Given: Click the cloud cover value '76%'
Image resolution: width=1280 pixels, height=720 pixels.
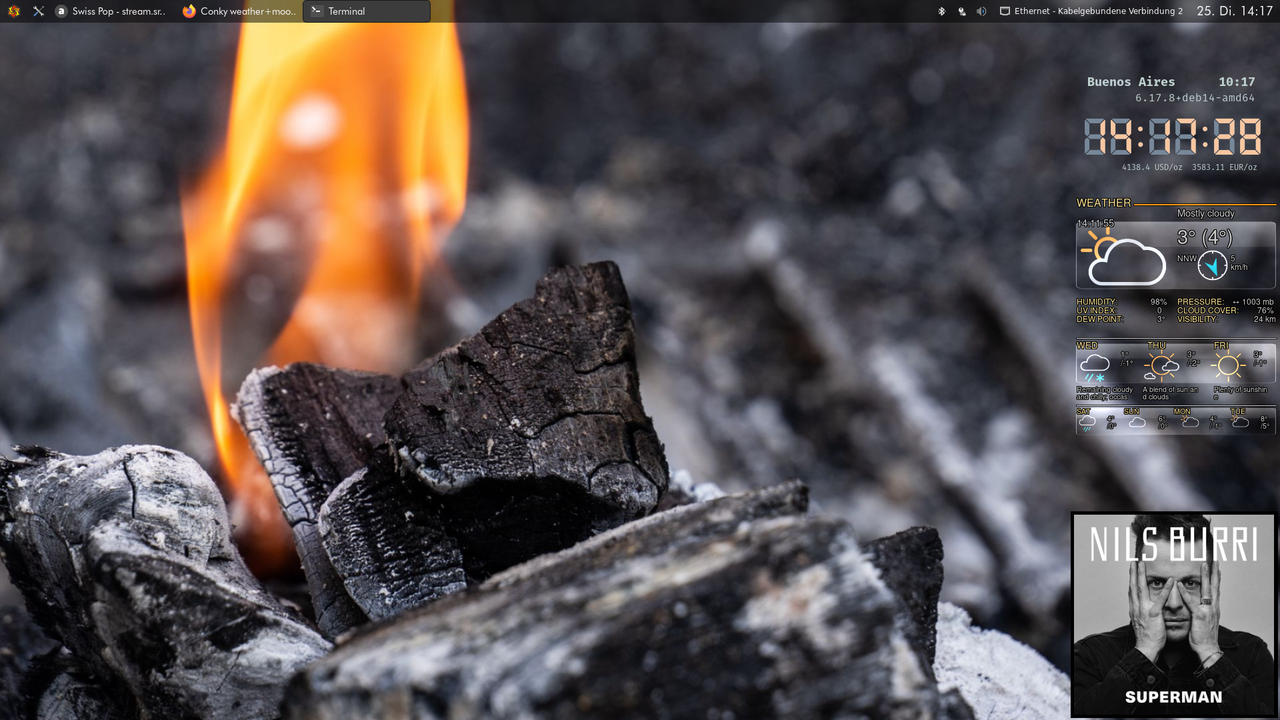Looking at the screenshot, I should [1265, 311].
